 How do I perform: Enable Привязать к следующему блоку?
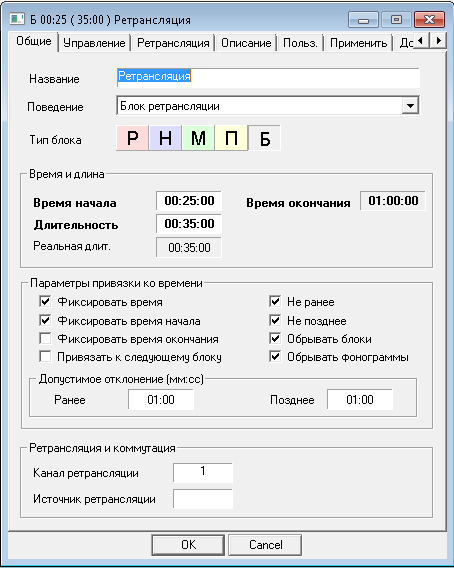[45, 357]
